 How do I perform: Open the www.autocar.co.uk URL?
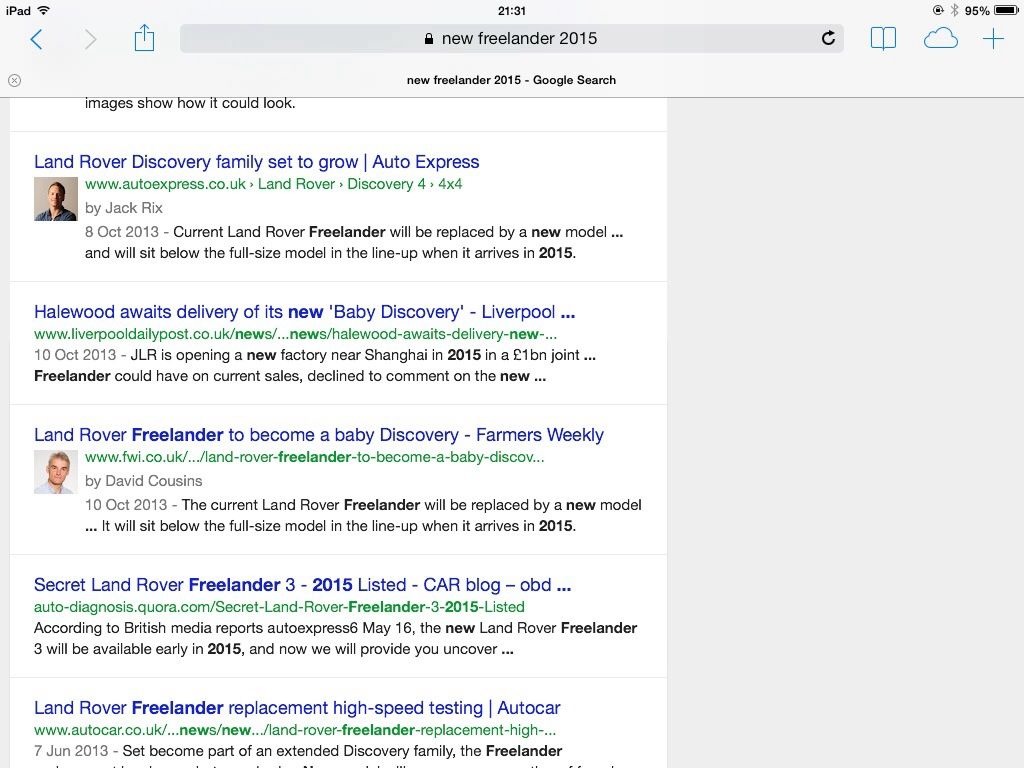[x=295, y=730]
